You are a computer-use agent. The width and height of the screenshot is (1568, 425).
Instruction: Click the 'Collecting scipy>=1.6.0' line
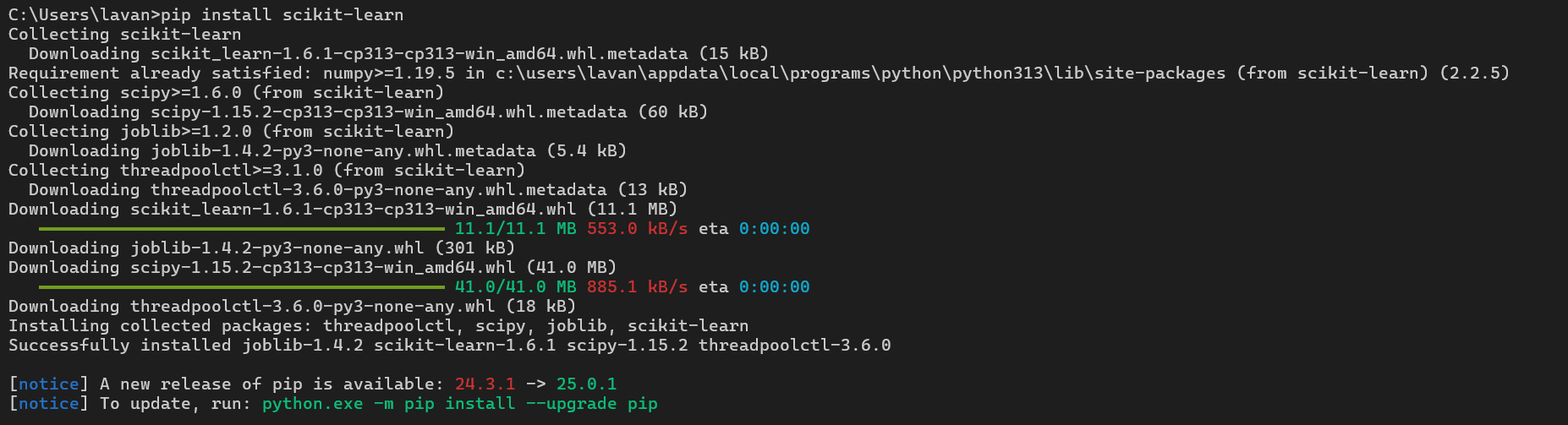[226, 93]
